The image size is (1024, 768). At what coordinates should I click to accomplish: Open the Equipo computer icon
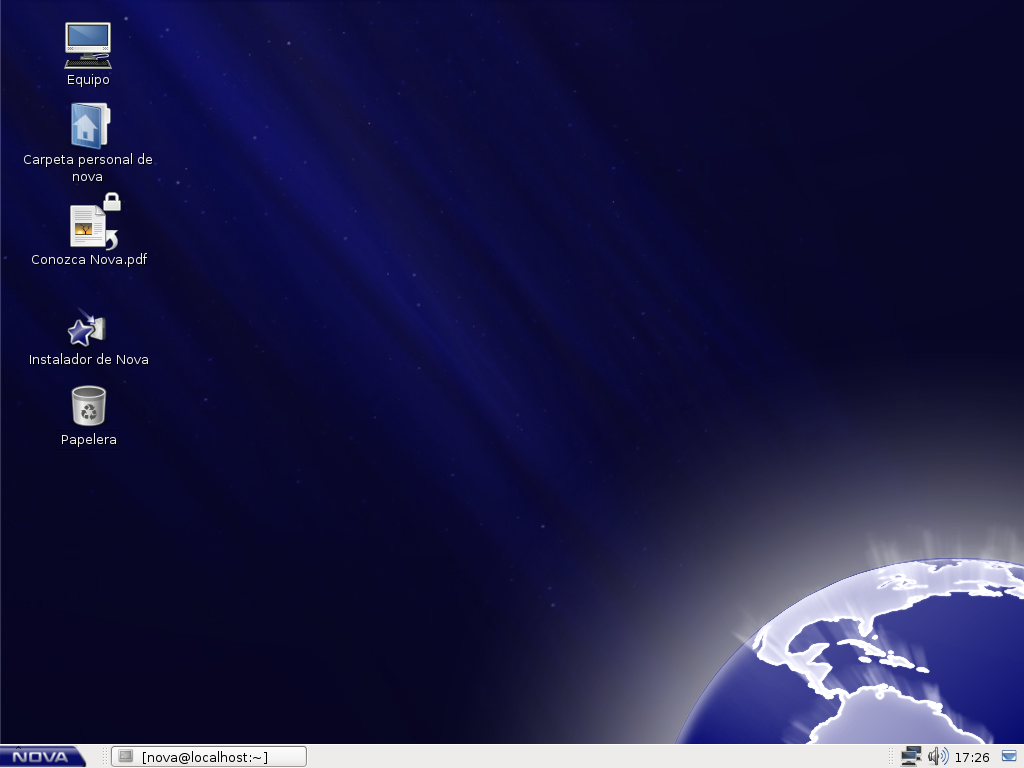pos(88,45)
